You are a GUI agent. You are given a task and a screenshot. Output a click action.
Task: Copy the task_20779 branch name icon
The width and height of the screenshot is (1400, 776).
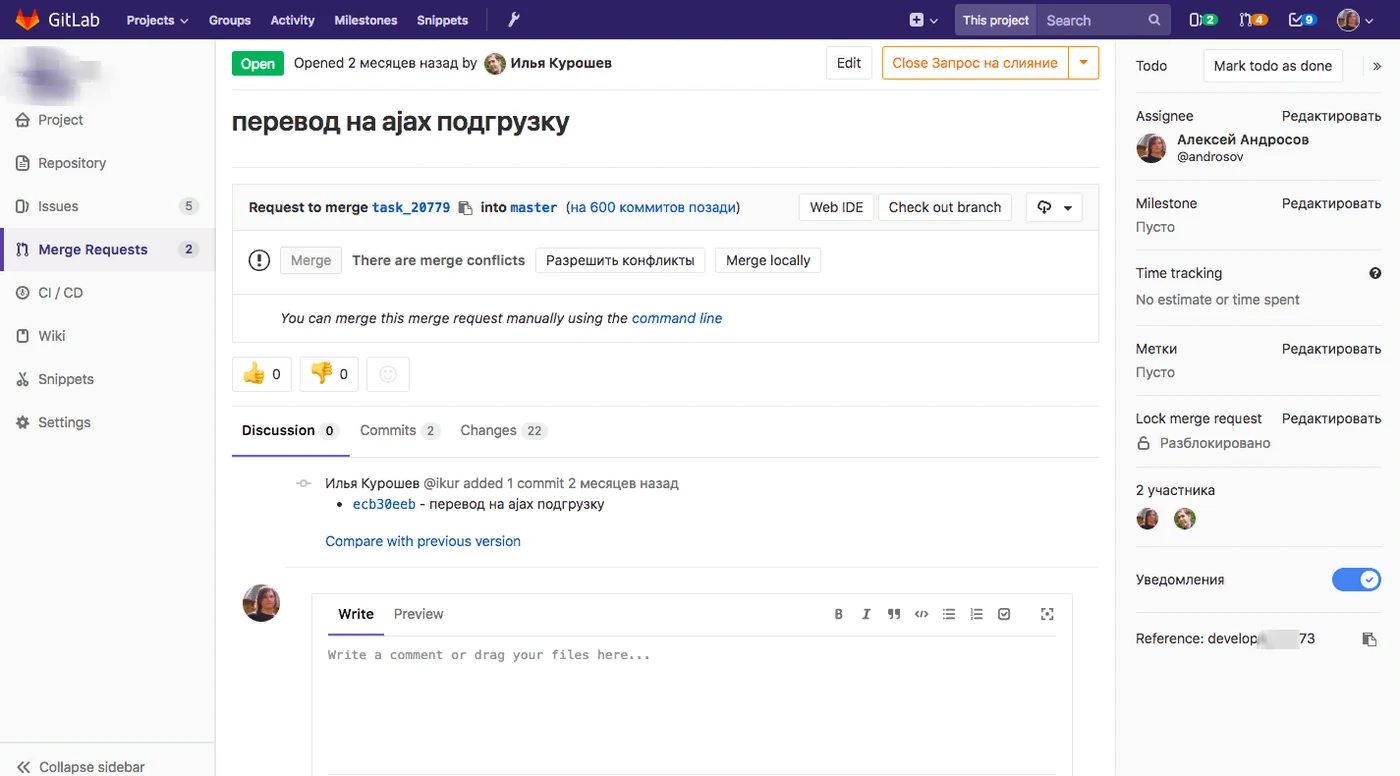point(465,208)
